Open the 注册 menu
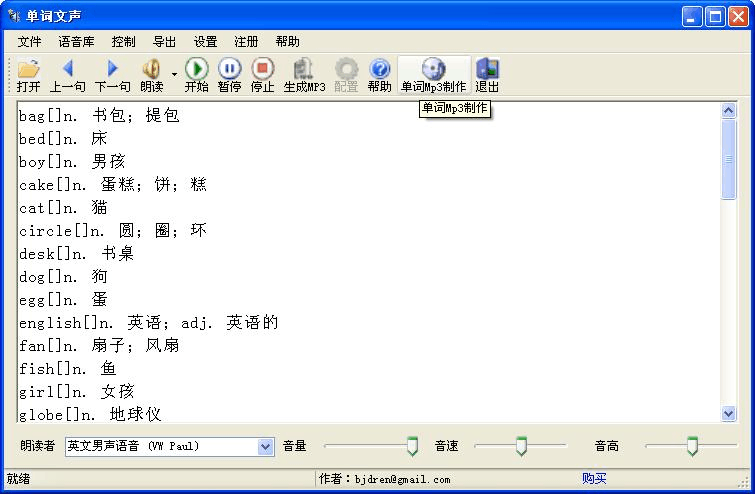The image size is (755, 494). pyautogui.click(x=246, y=42)
